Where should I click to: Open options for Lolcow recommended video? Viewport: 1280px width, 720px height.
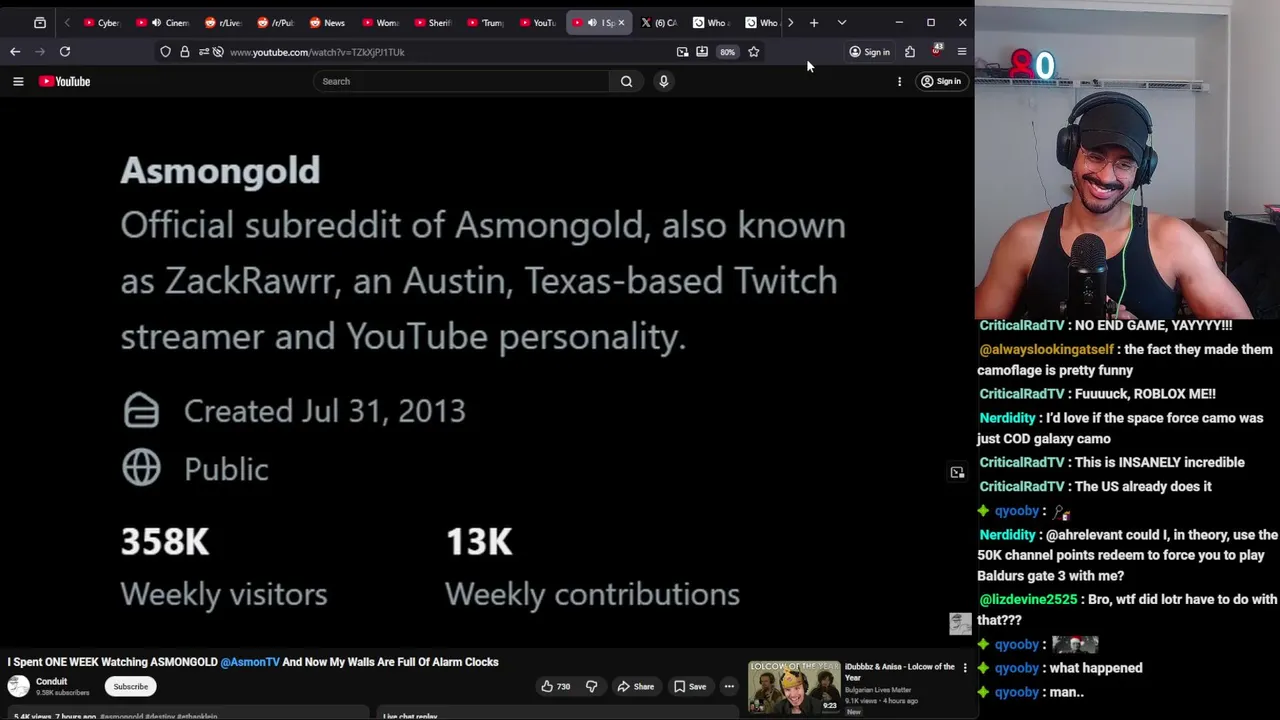[965, 668]
